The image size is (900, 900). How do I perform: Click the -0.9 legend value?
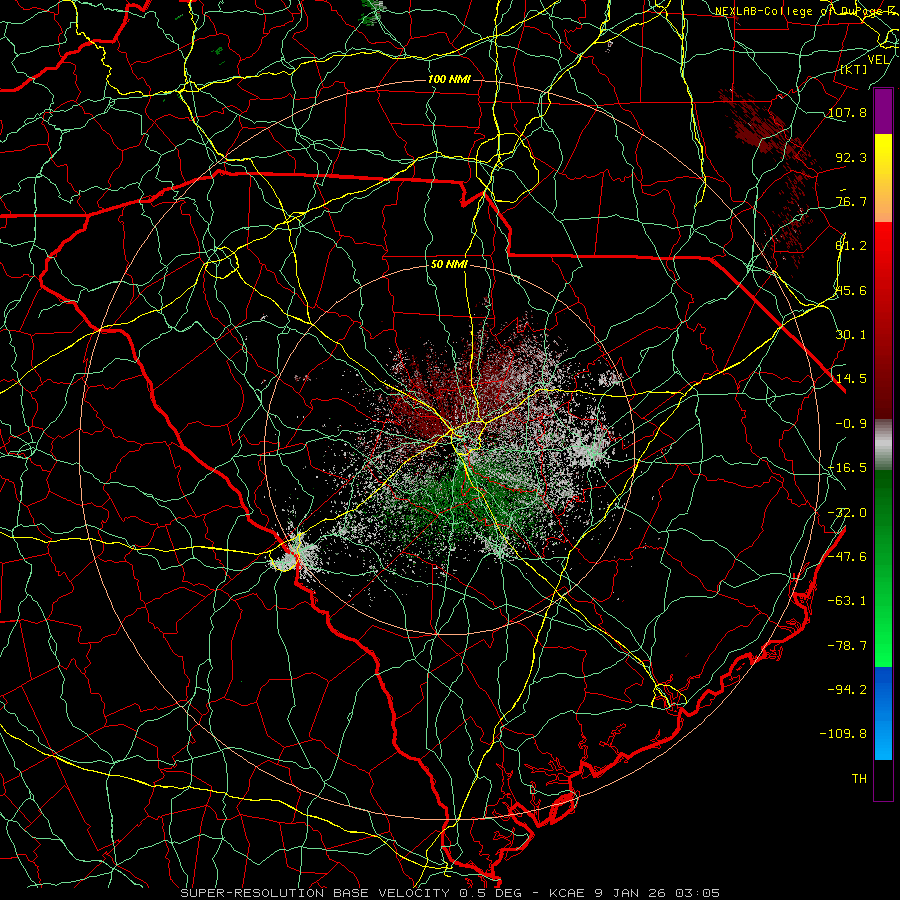coord(851,424)
